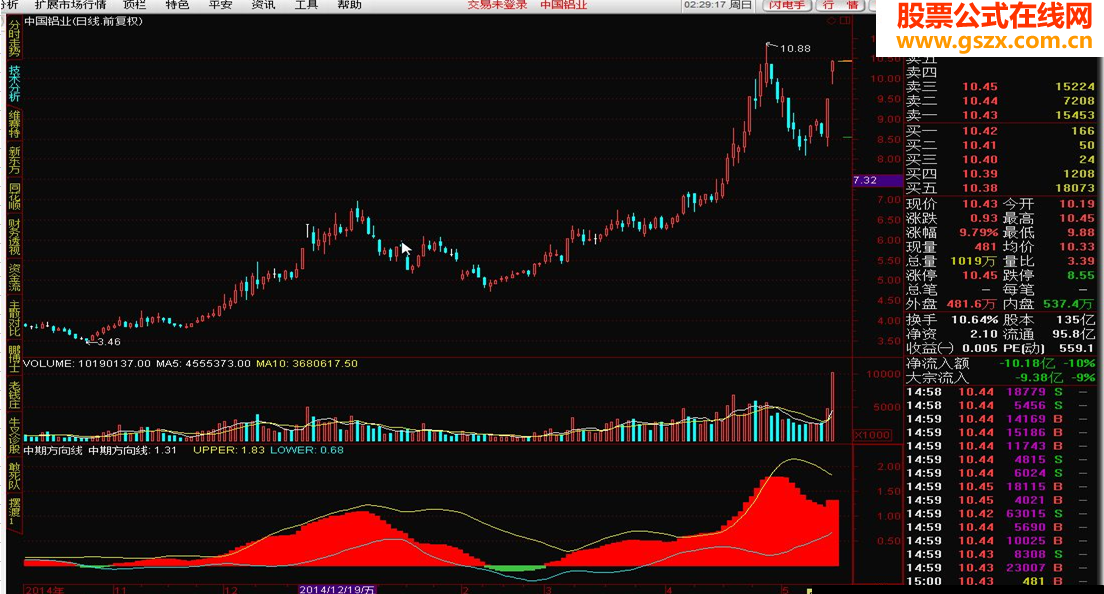Click the 行情 button in the top bar
Screen dimensions: 1104x594
pos(841,5)
